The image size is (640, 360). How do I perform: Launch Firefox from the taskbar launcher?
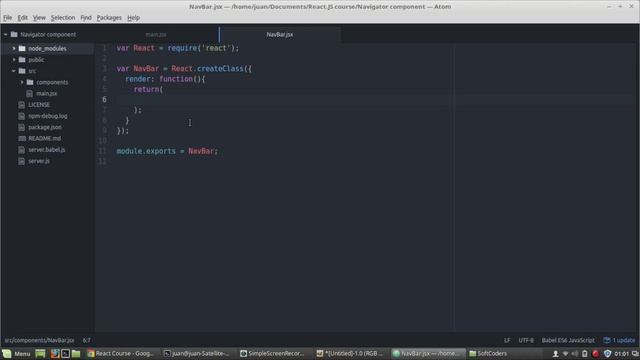pos(55,353)
